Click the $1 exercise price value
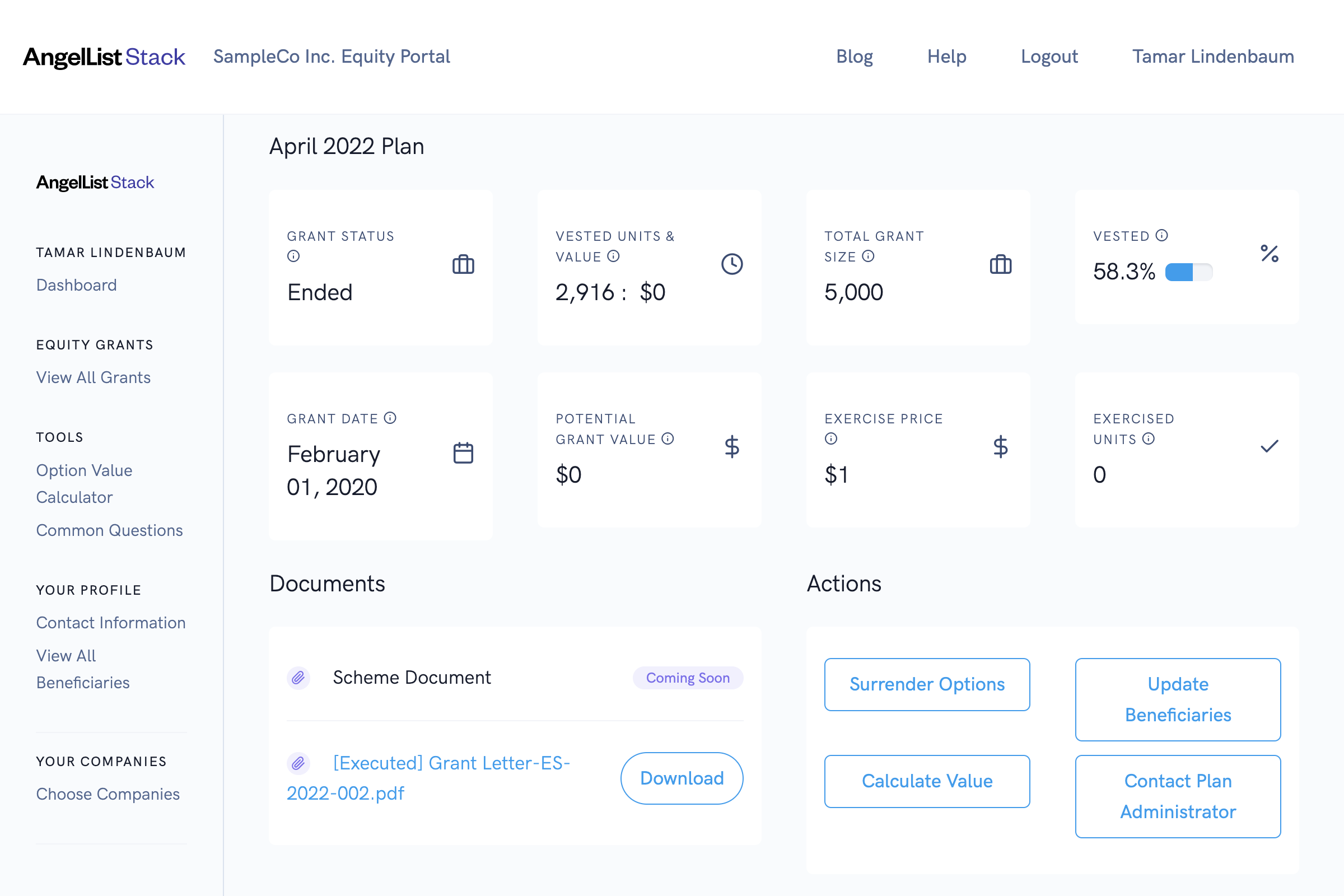 pyautogui.click(x=837, y=475)
